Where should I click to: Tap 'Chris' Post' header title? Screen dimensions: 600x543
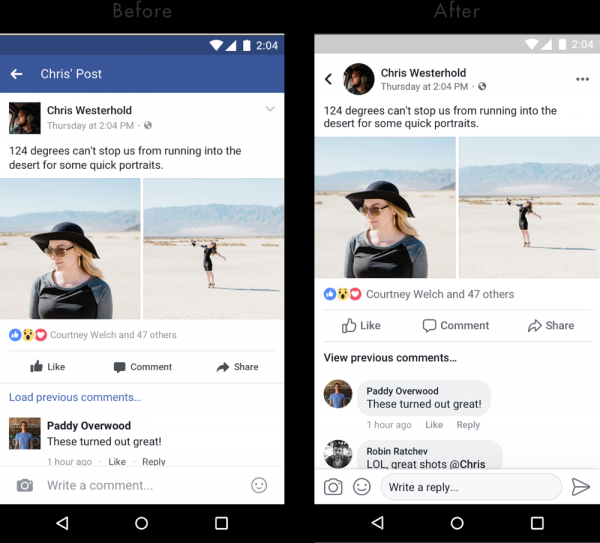click(x=71, y=74)
